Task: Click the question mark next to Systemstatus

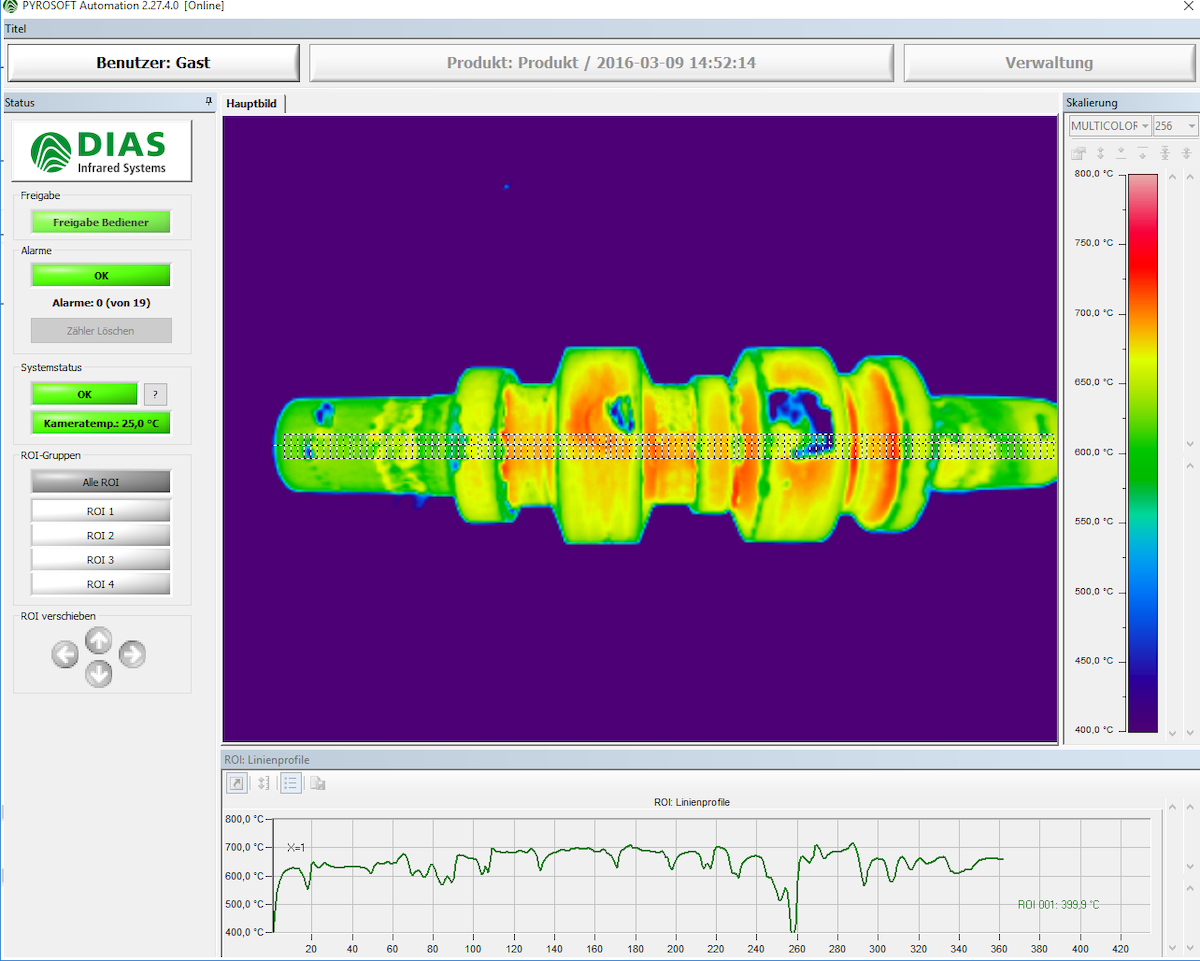Action: tap(155, 394)
